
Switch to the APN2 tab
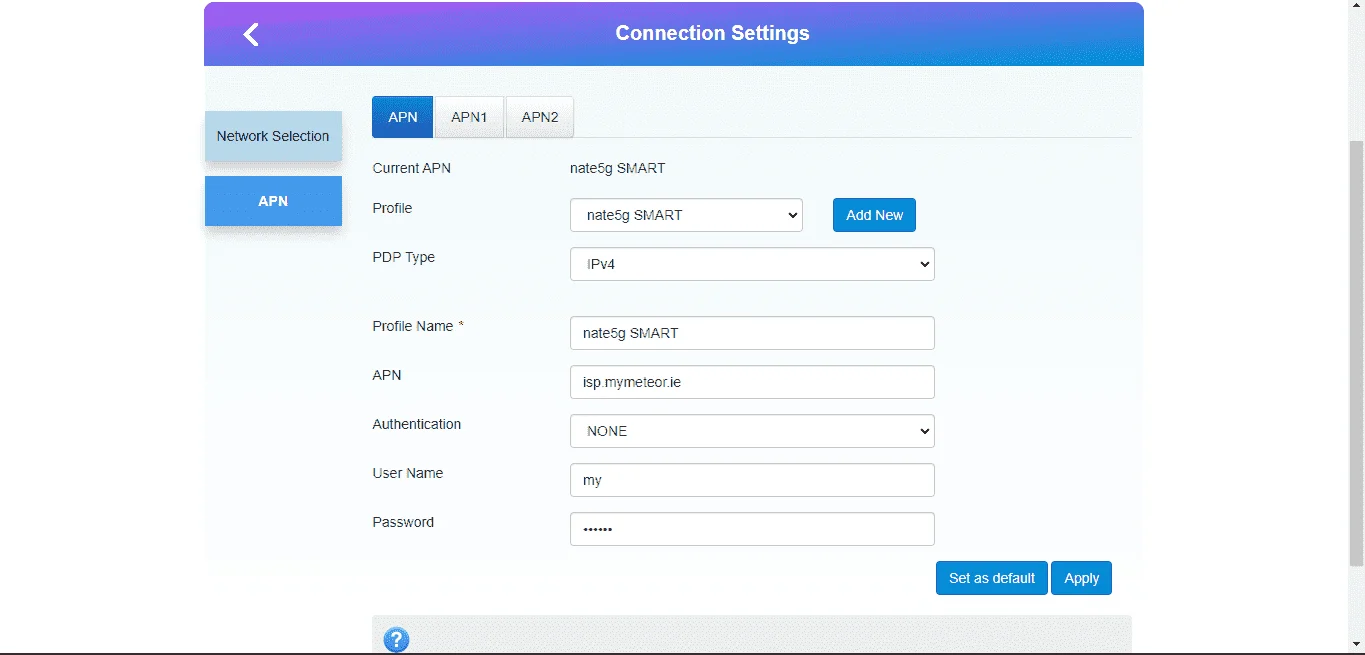pyautogui.click(x=540, y=117)
